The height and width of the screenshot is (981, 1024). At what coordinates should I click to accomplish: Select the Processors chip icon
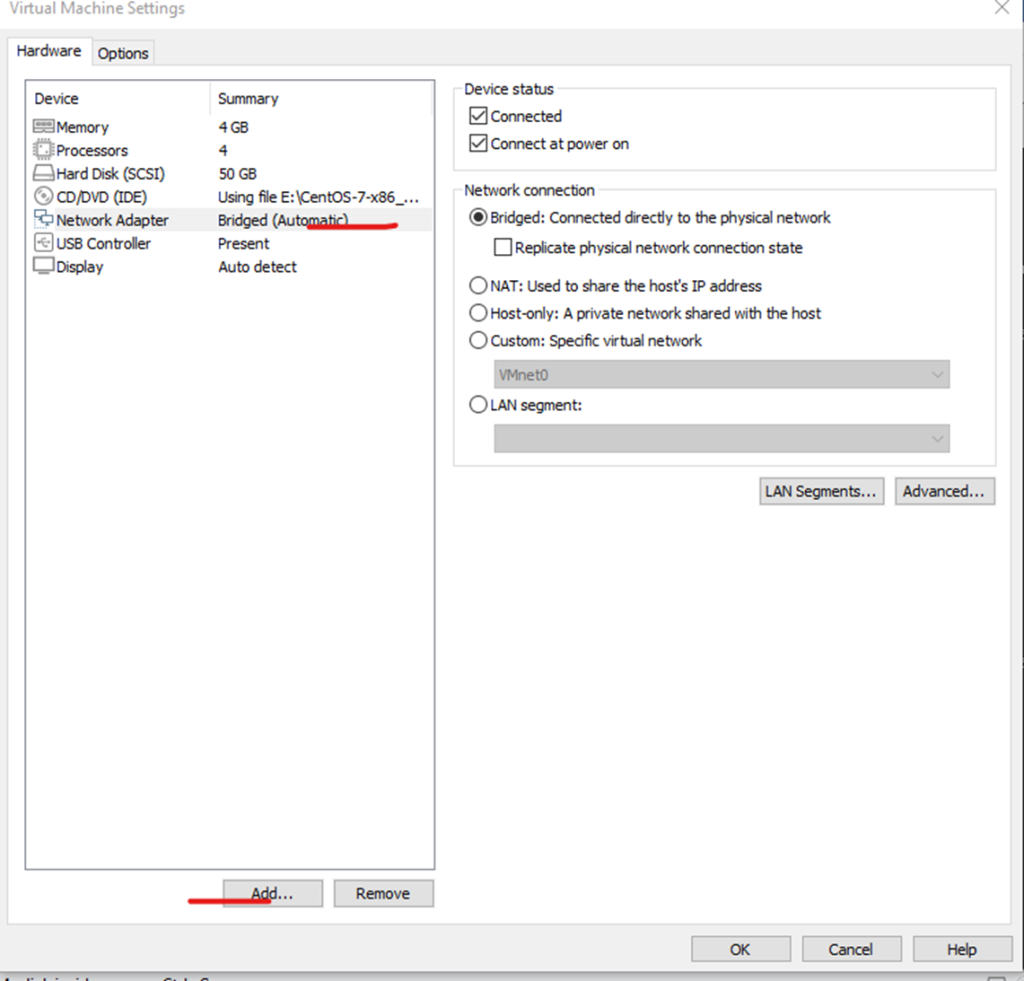tap(43, 150)
